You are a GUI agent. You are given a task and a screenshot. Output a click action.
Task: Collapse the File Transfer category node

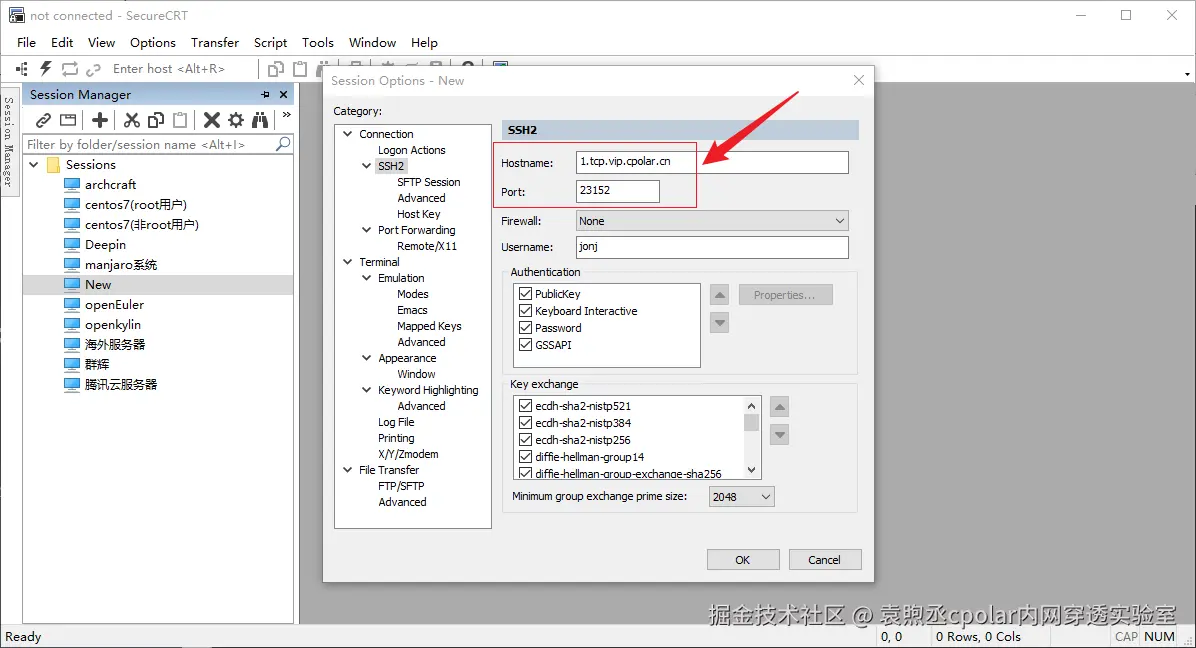348,470
